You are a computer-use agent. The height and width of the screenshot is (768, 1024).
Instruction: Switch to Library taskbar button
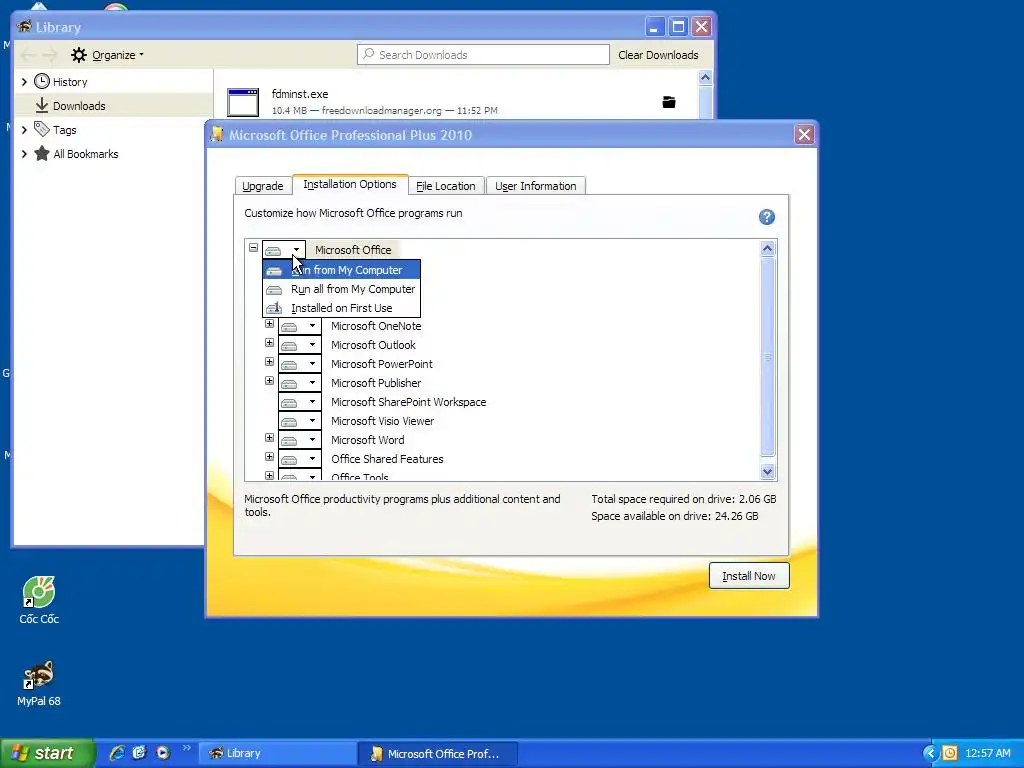(x=276, y=753)
